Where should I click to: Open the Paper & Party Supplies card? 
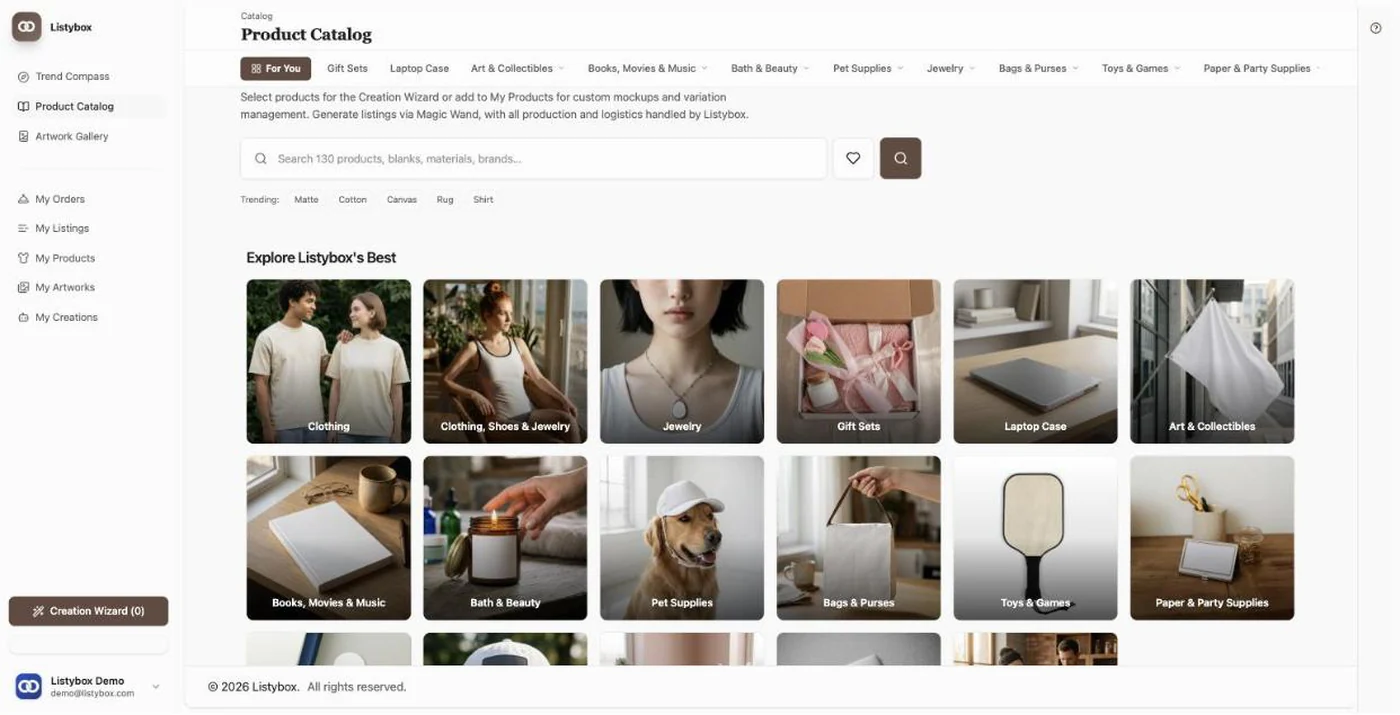click(1212, 538)
